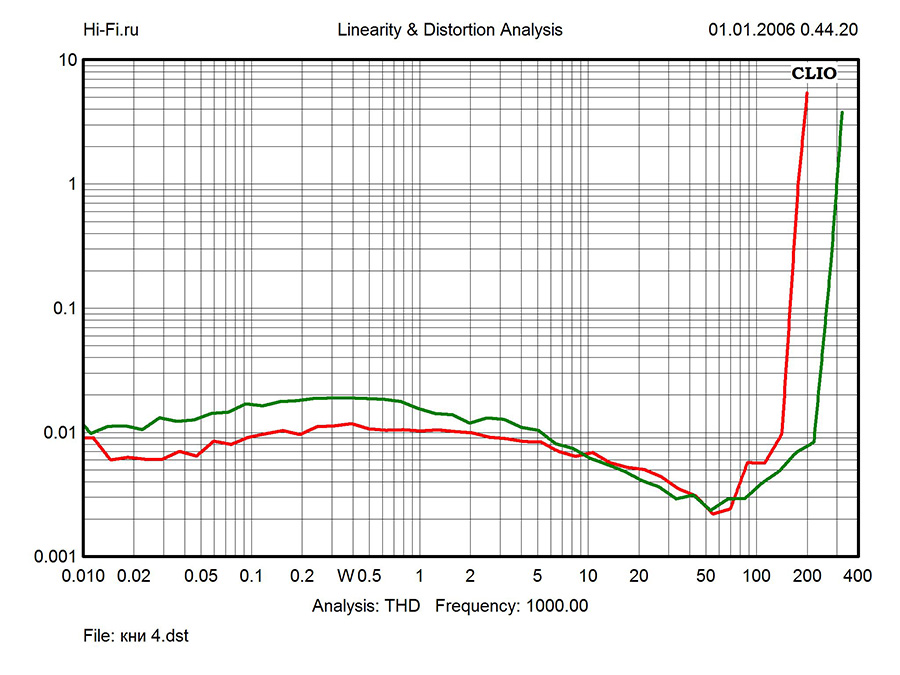900x675 pixels.
Task: Click the 50 label on horizontal axis
Action: [x=706, y=576]
